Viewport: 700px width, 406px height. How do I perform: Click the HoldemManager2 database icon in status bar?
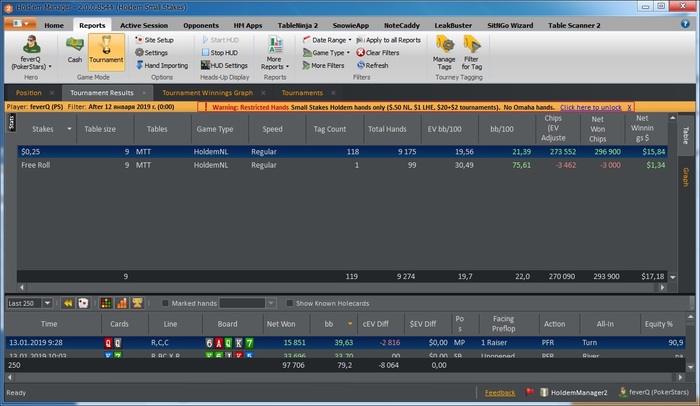coord(544,392)
